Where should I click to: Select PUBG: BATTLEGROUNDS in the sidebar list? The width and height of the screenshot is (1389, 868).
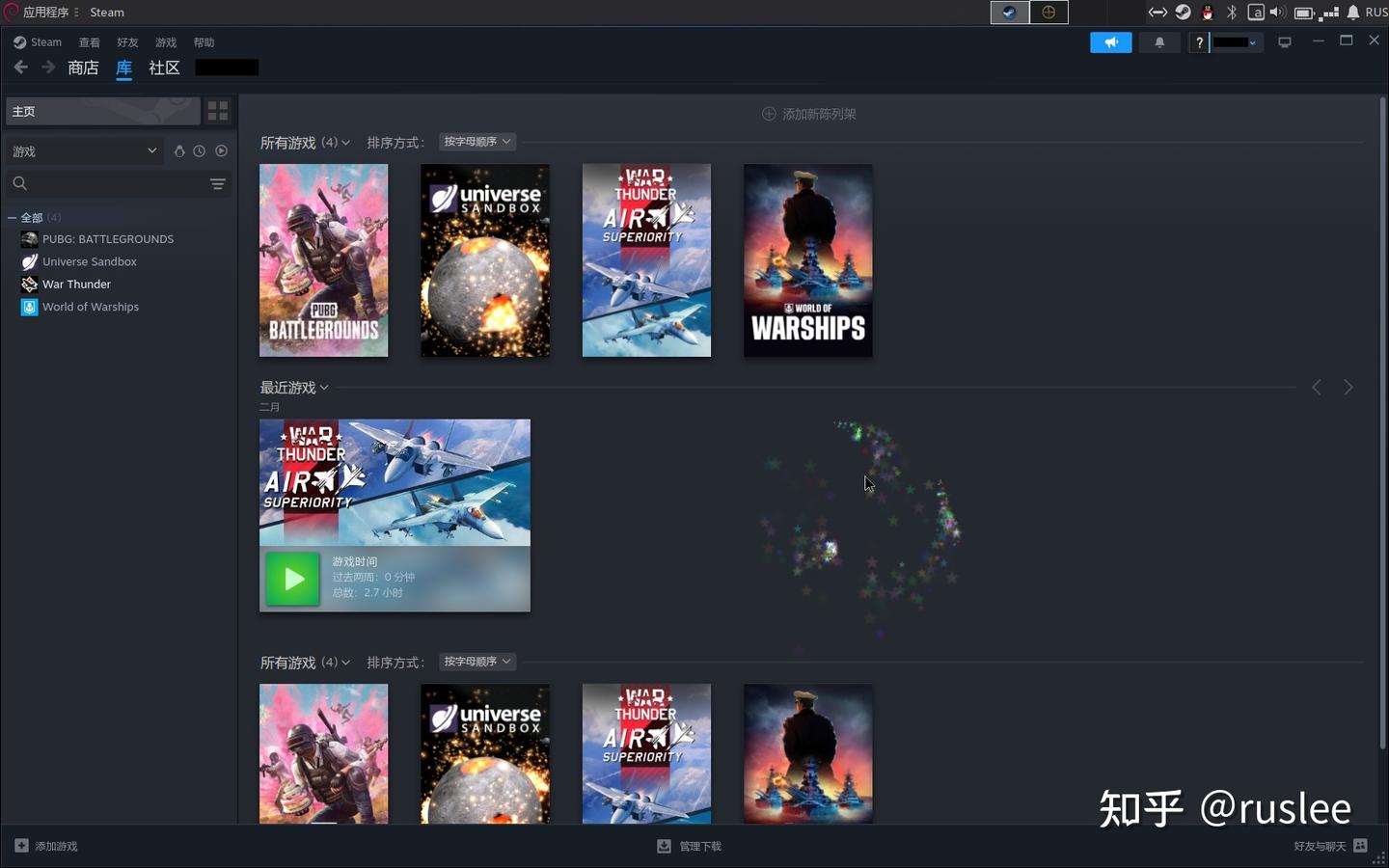108,239
